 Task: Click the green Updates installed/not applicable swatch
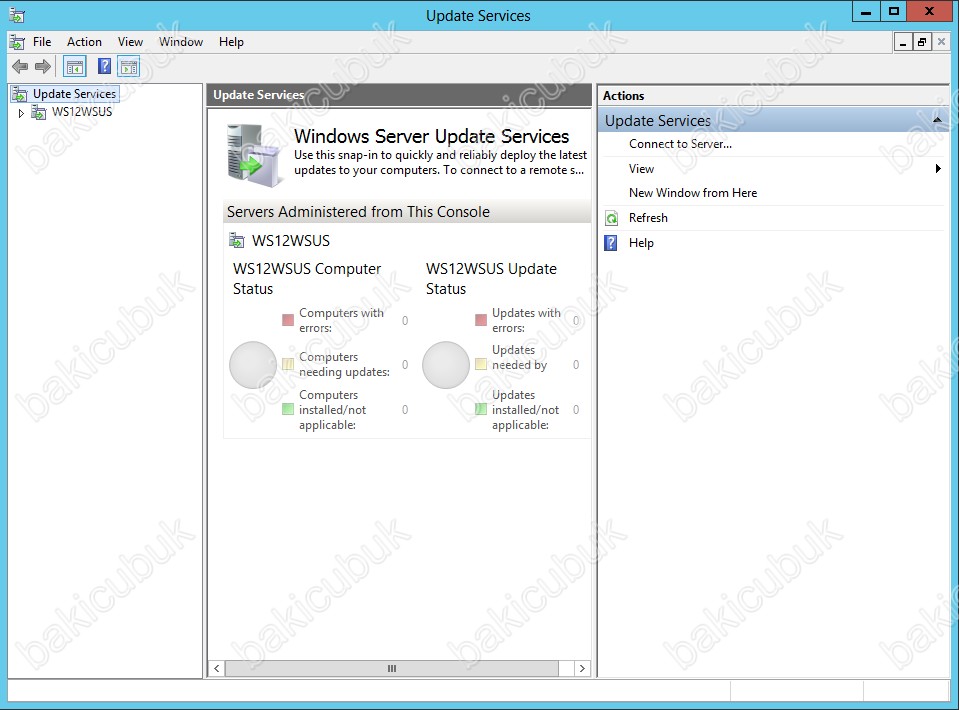(481, 409)
